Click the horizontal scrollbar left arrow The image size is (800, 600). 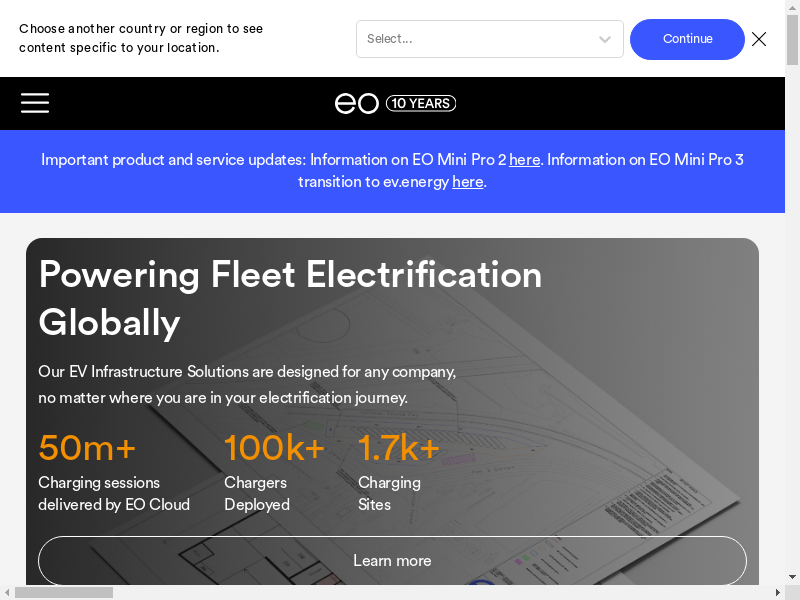[6, 592]
